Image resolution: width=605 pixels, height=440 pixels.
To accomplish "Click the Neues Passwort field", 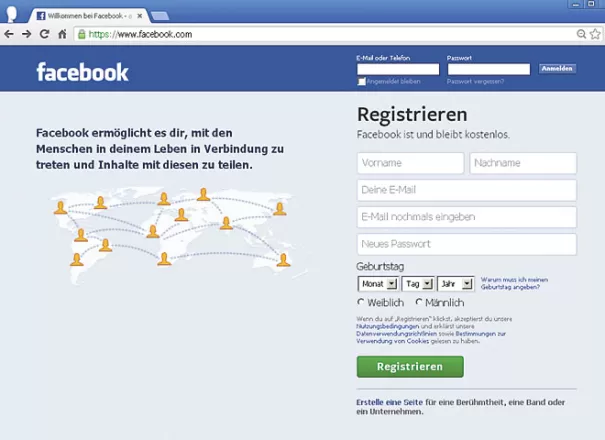I will [x=467, y=244].
